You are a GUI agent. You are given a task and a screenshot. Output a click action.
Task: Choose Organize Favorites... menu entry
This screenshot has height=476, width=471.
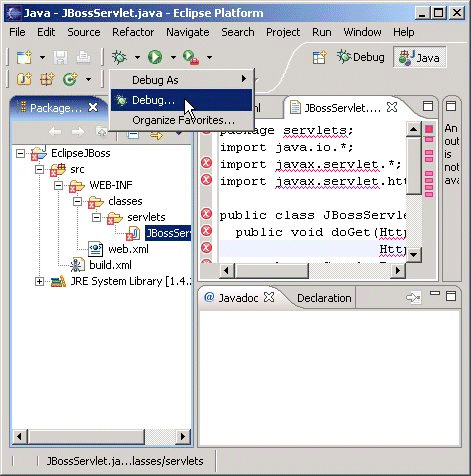pos(183,120)
